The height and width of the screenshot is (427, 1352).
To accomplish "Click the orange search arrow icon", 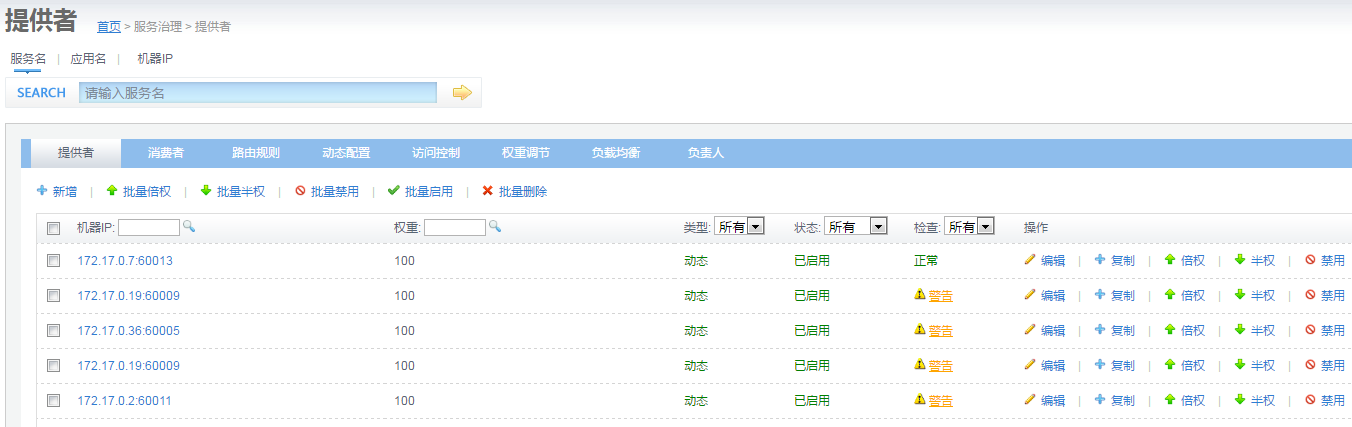I will pos(461,93).
